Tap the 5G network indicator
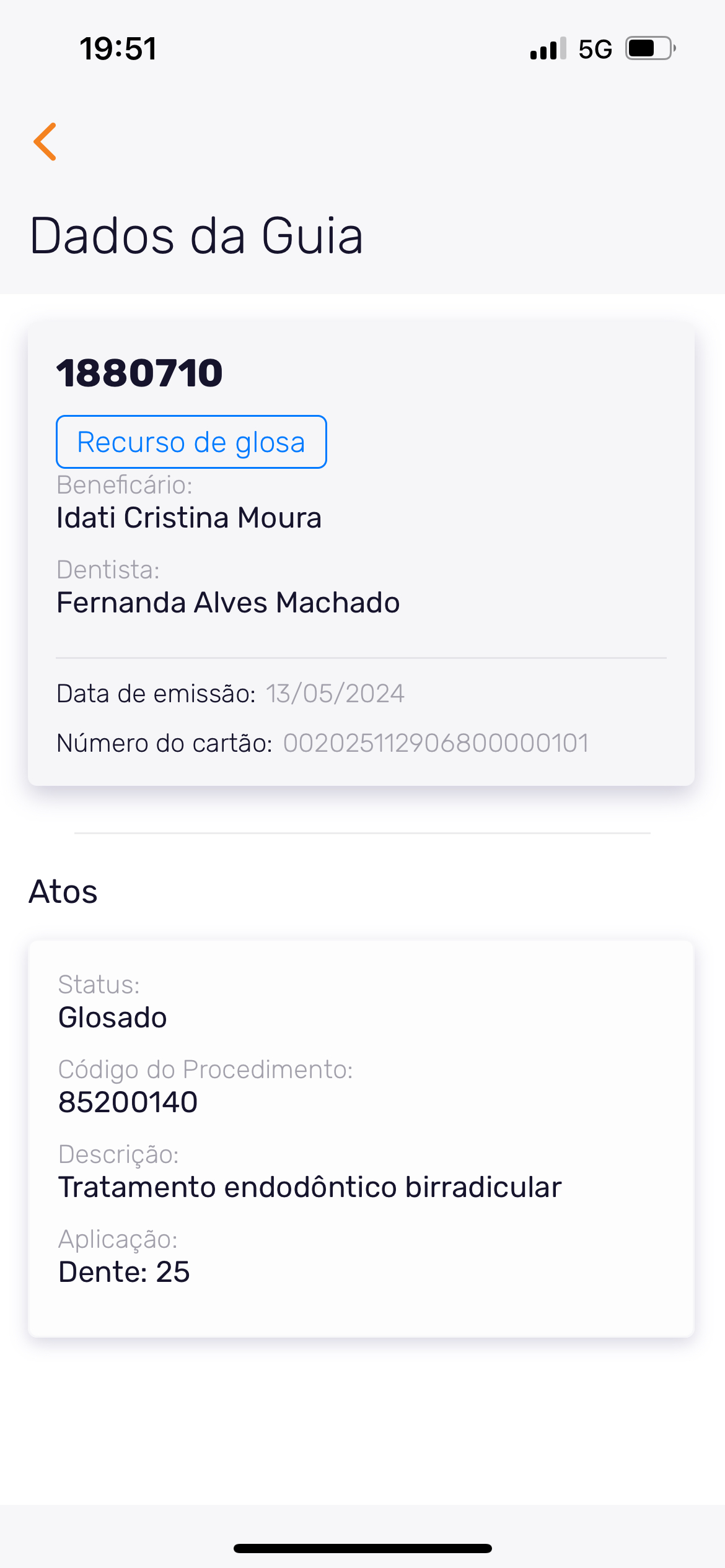Image resolution: width=725 pixels, height=1568 pixels. [x=595, y=49]
